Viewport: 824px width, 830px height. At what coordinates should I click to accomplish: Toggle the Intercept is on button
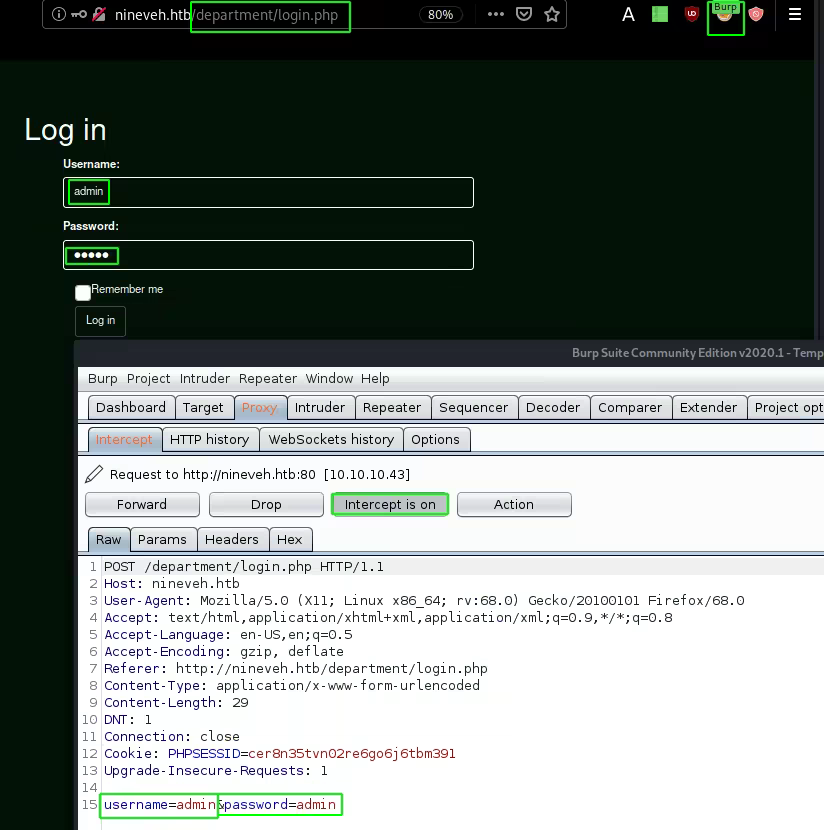390,504
